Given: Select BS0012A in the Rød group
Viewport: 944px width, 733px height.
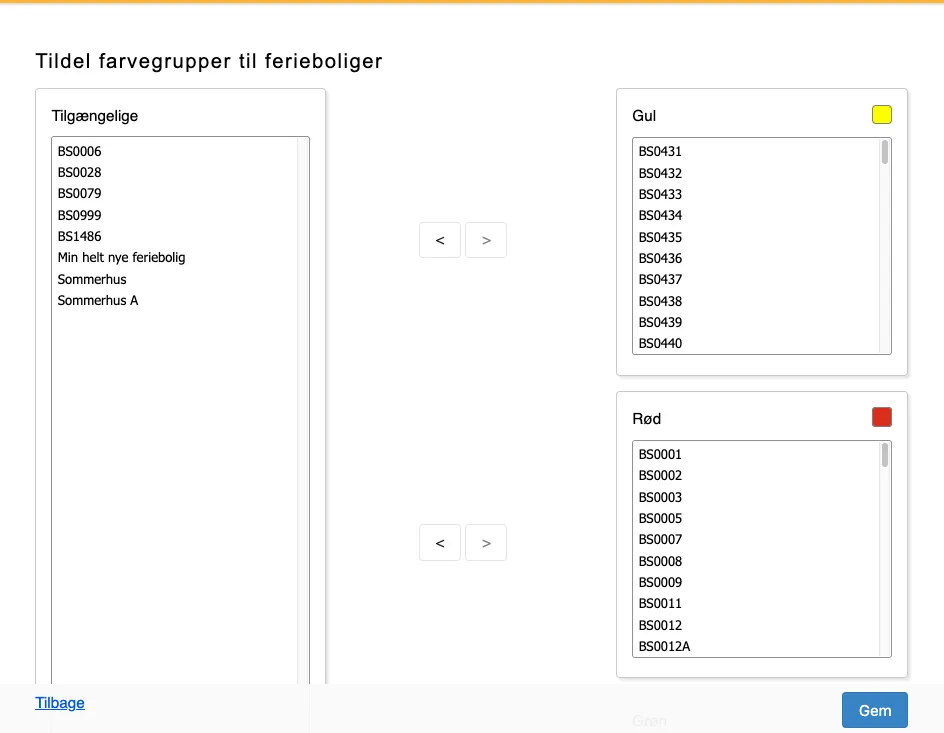Looking at the screenshot, I should click(x=665, y=646).
